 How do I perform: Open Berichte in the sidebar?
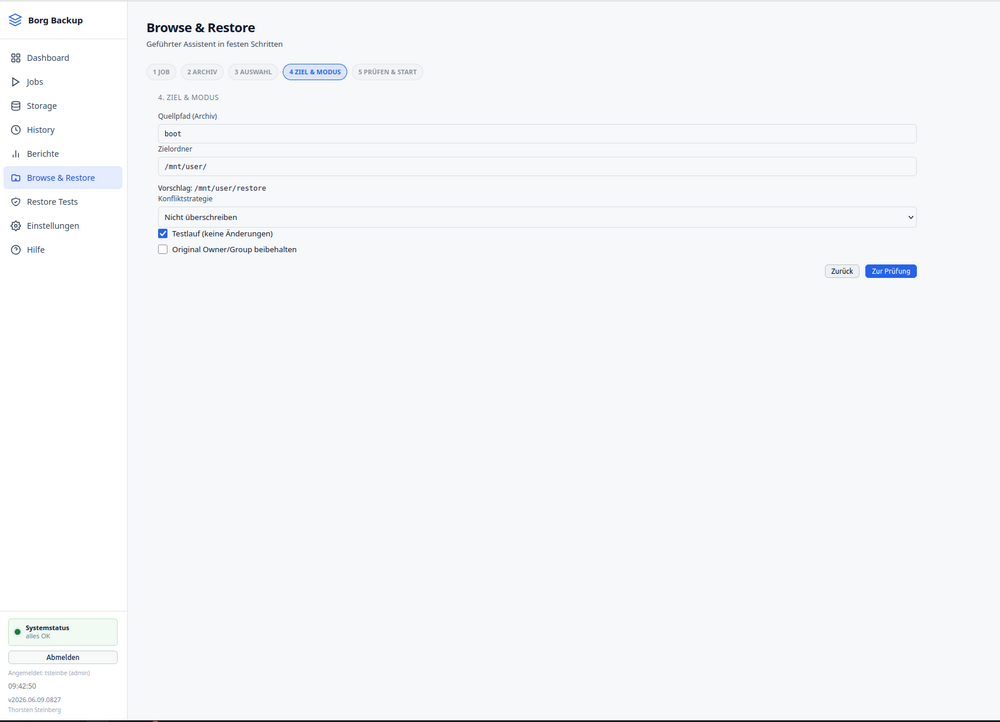[62, 154]
